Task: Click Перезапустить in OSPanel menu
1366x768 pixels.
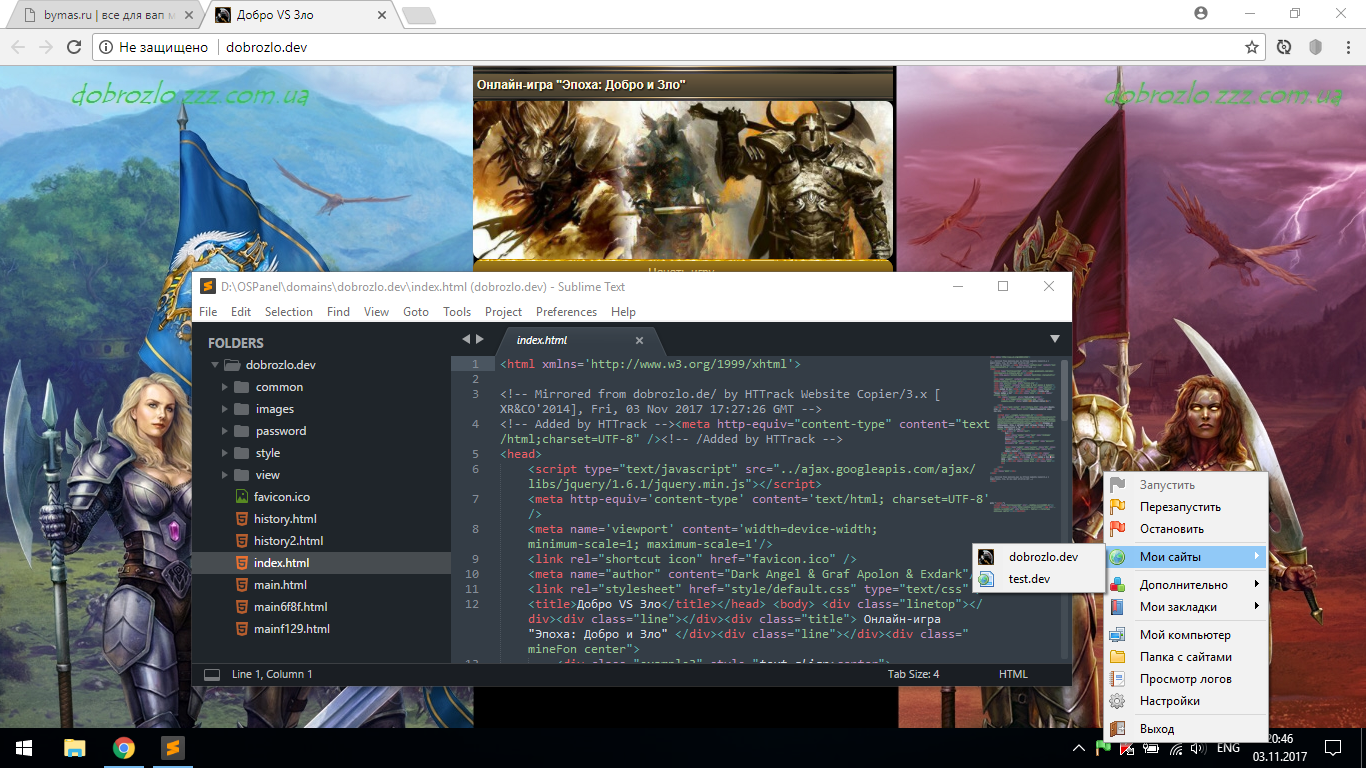Action: tap(1186, 507)
